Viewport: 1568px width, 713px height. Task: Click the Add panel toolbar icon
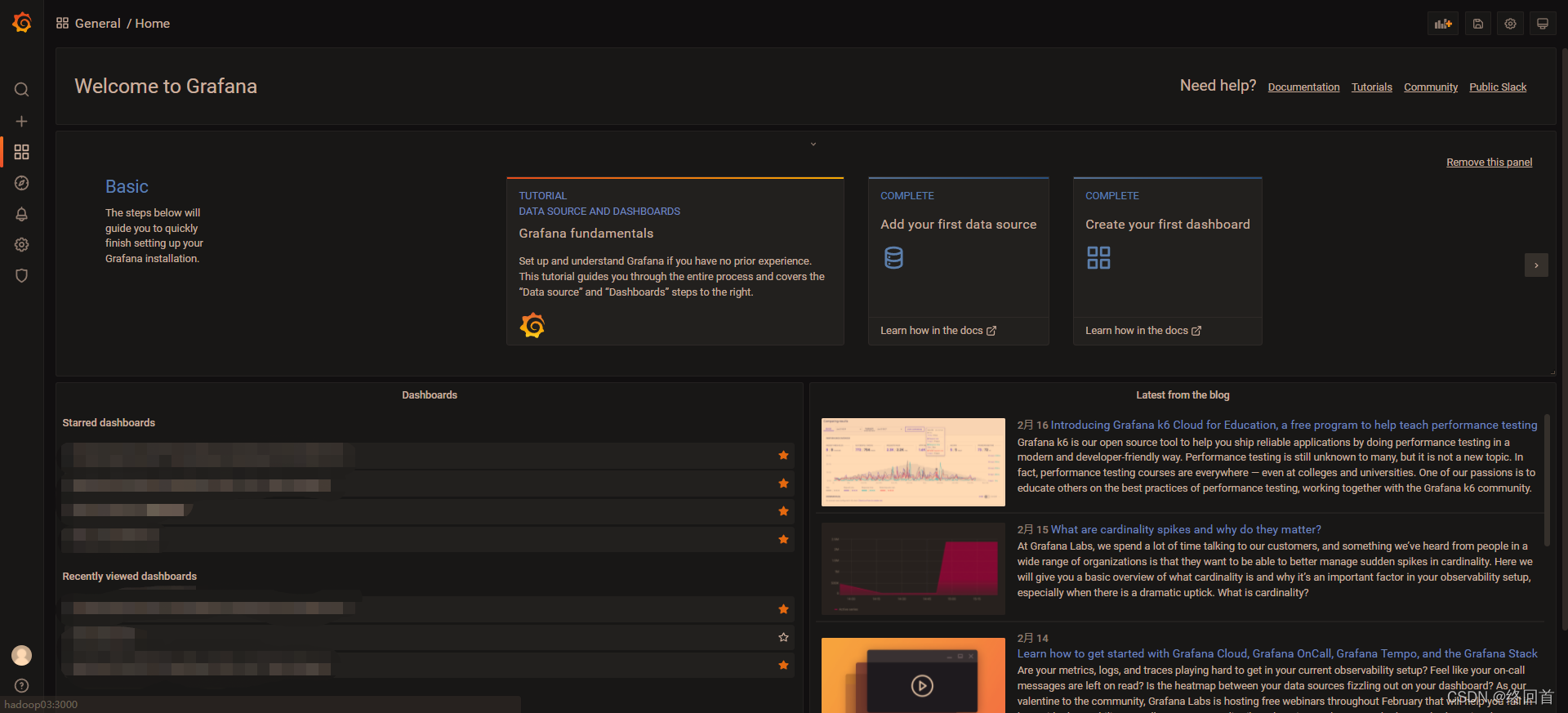coord(1443,24)
